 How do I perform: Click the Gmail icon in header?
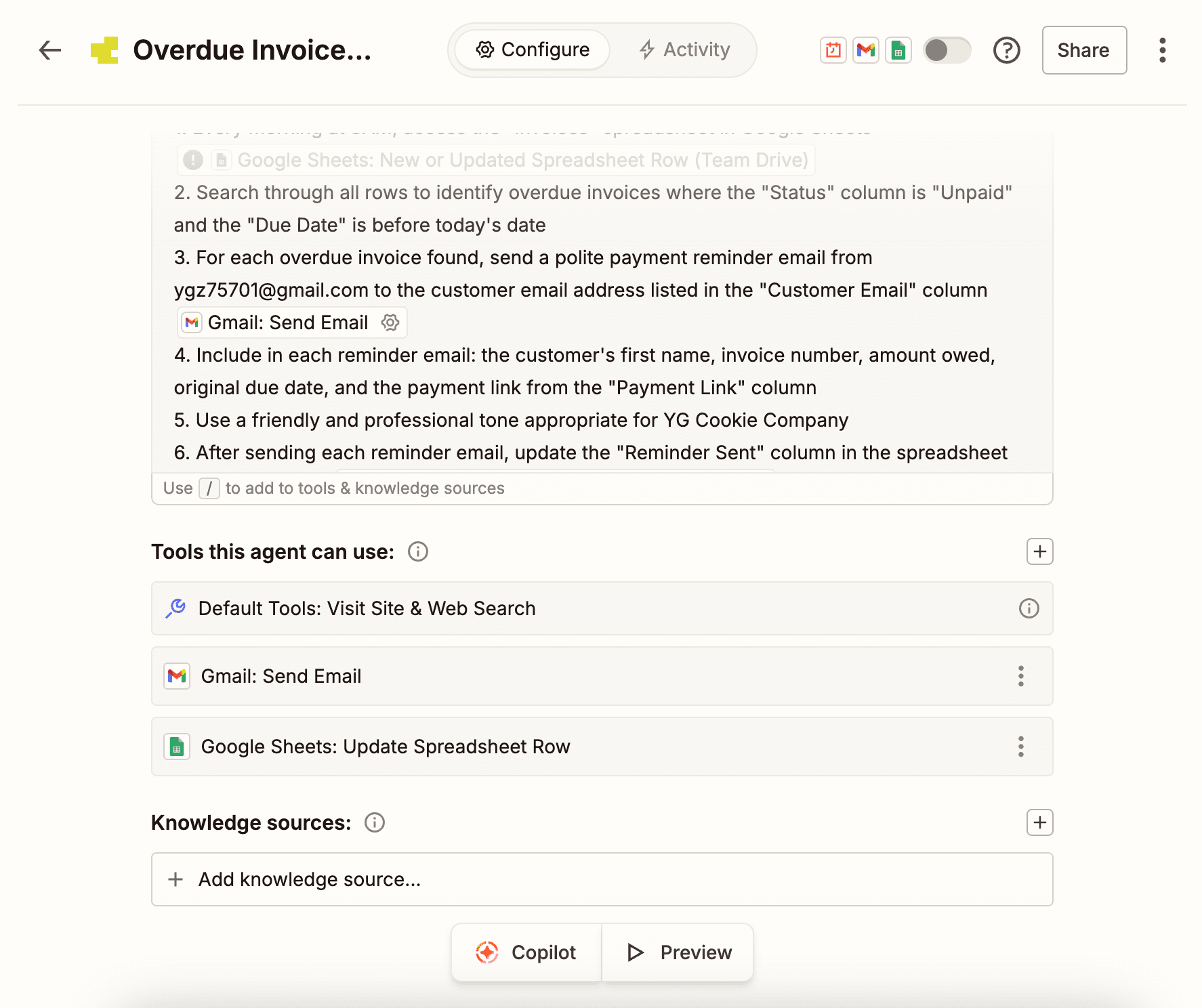pos(865,50)
